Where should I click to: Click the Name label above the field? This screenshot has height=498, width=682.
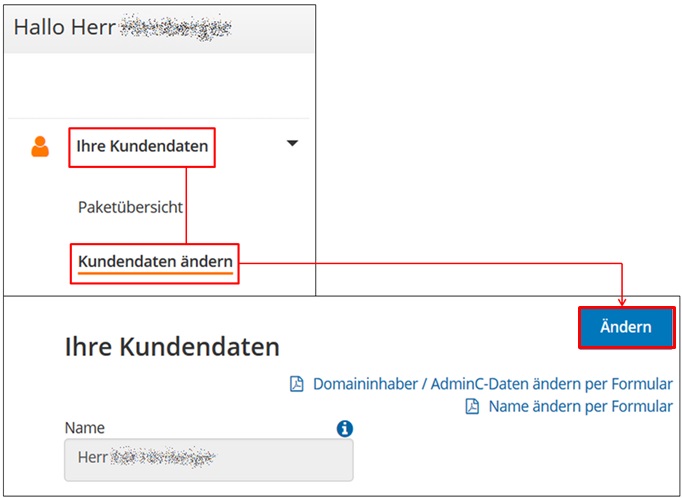[85, 428]
